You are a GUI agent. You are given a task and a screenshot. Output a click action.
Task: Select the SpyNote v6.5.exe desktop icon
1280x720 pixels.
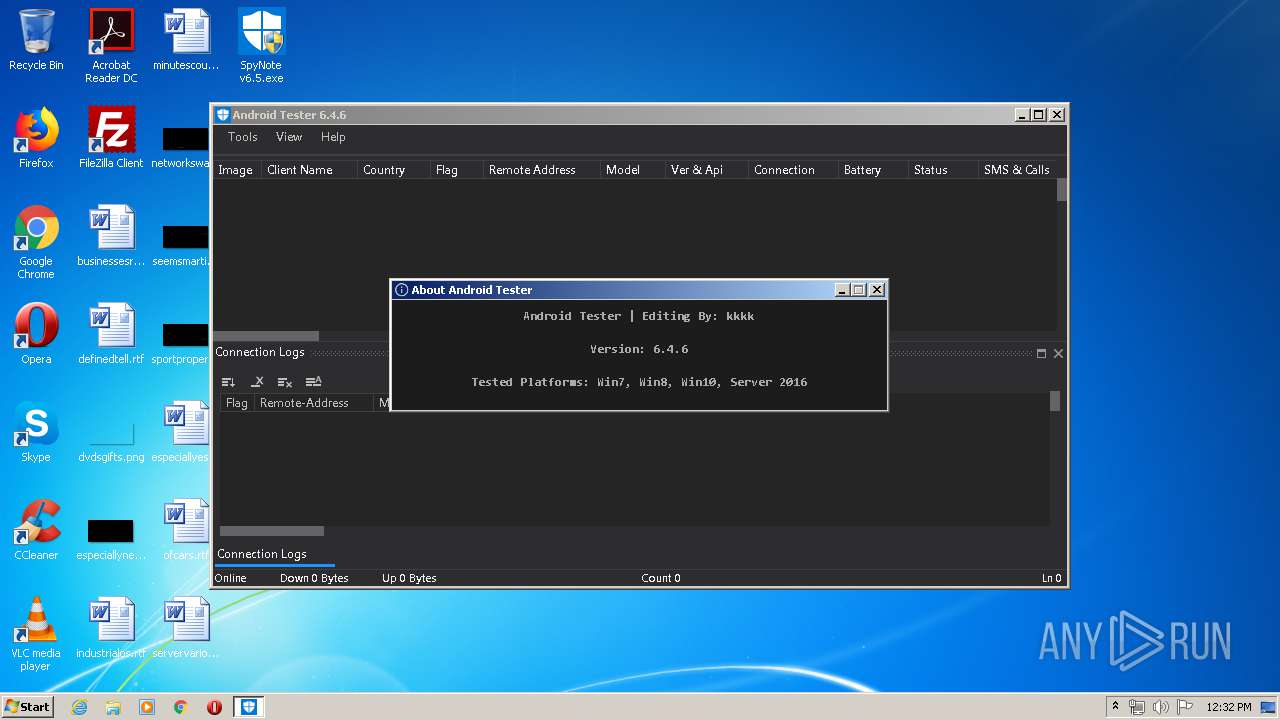261,46
